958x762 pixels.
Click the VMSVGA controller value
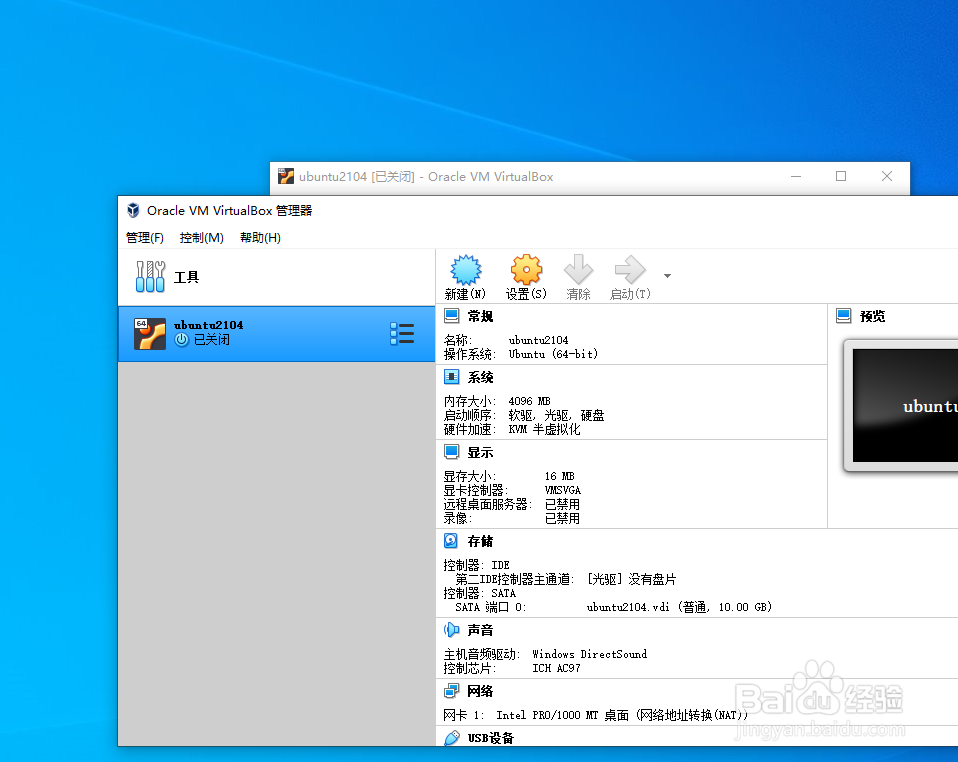(563, 490)
